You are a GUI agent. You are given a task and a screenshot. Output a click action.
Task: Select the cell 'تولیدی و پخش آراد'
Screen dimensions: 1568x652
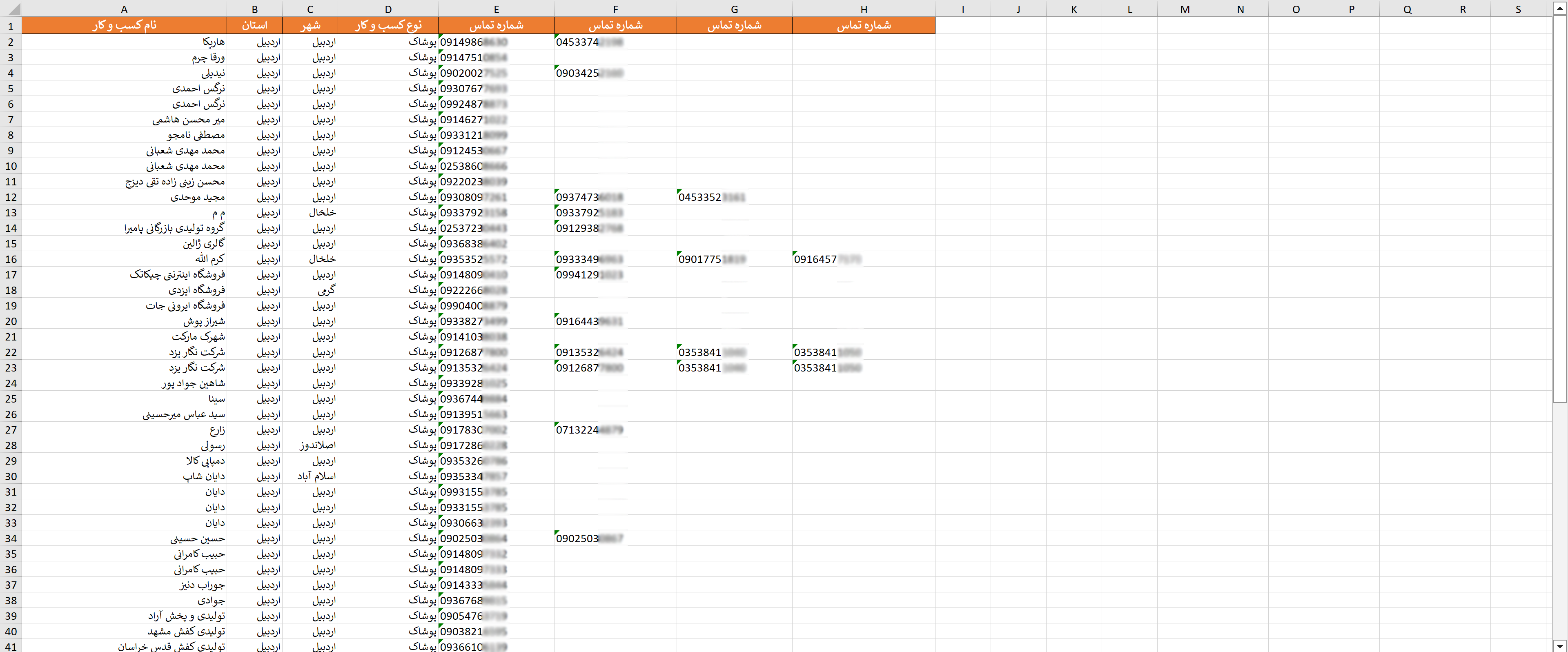pyautogui.click(x=124, y=616)
